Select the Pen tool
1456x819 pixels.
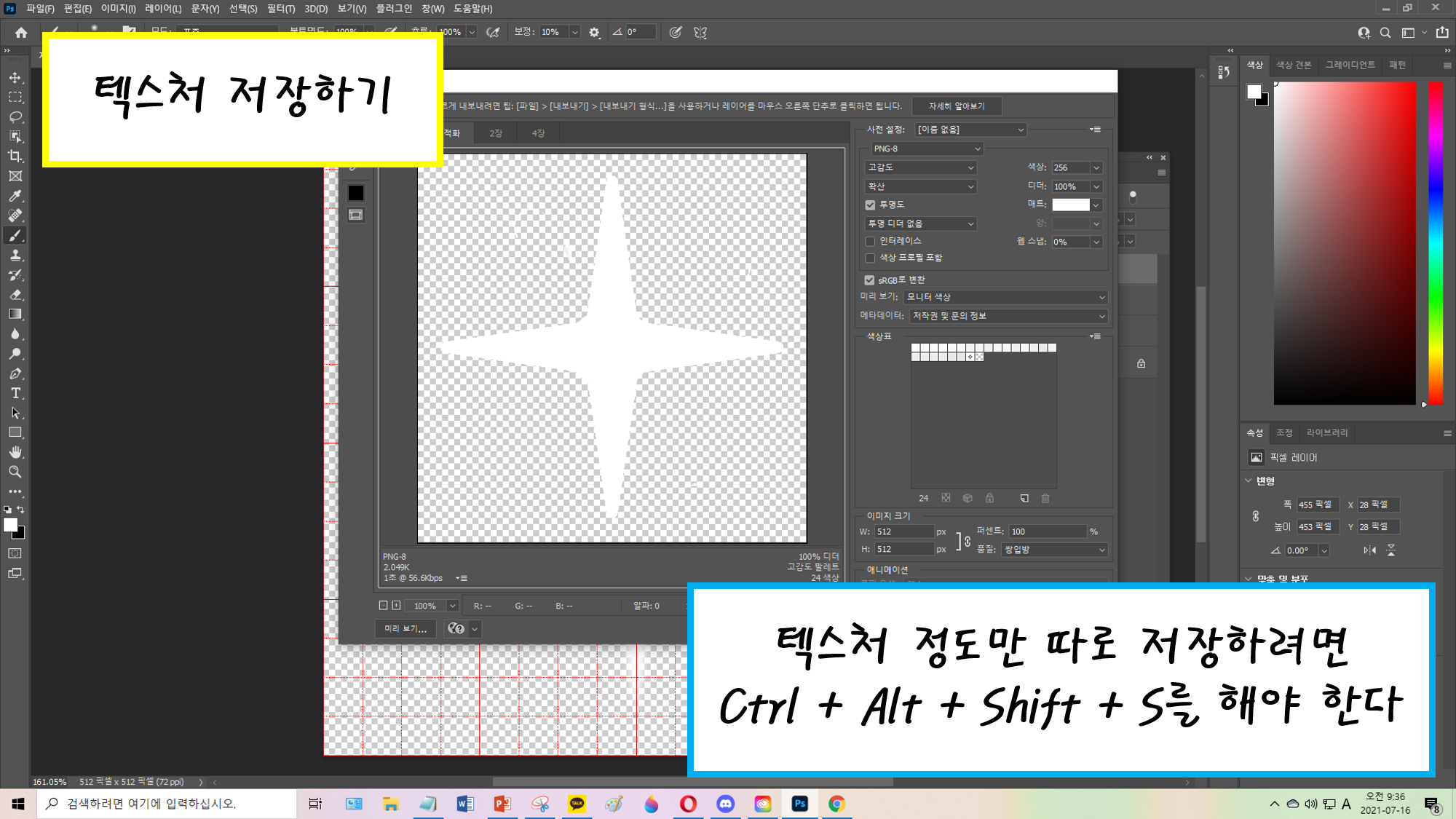(15, 373)
